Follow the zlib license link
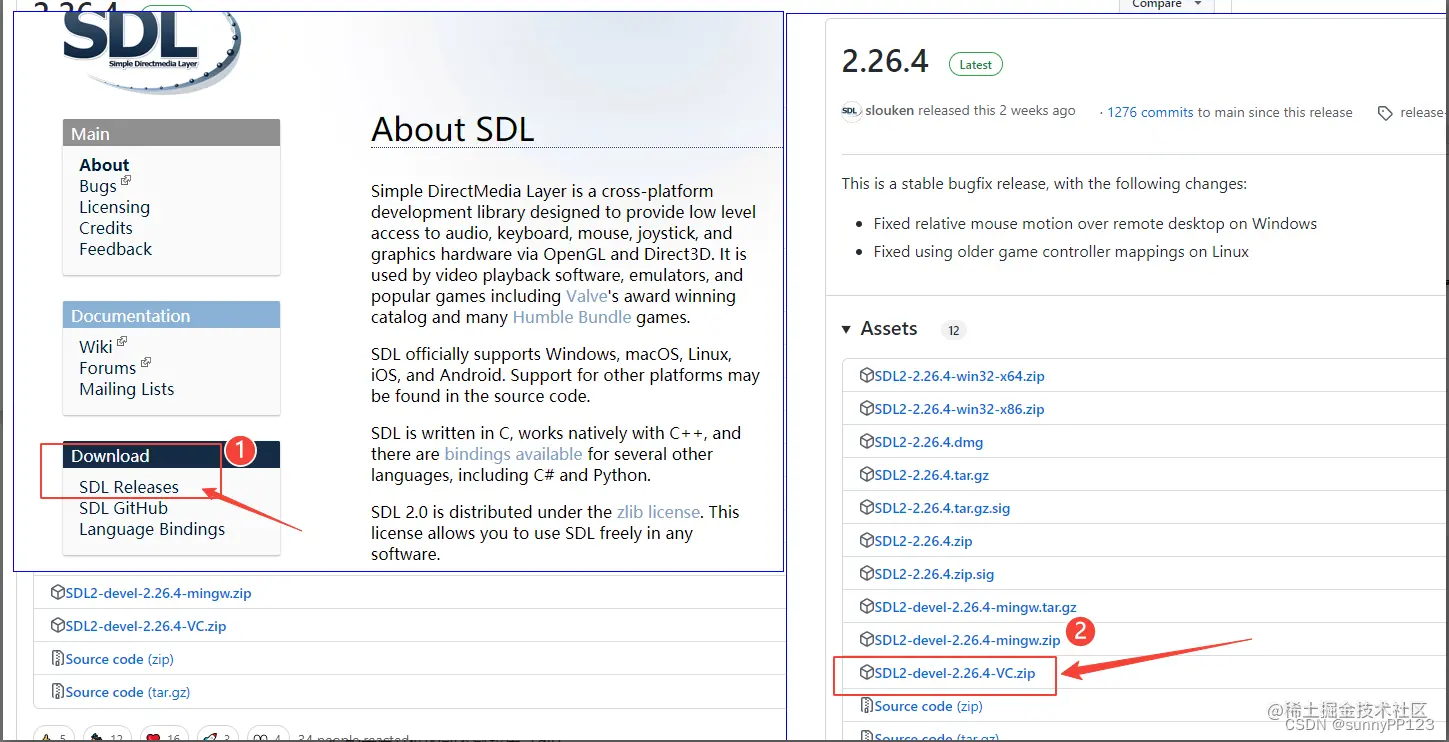Image resolution: width=1449 pixels, height=742 pixels. click(658, 512)
